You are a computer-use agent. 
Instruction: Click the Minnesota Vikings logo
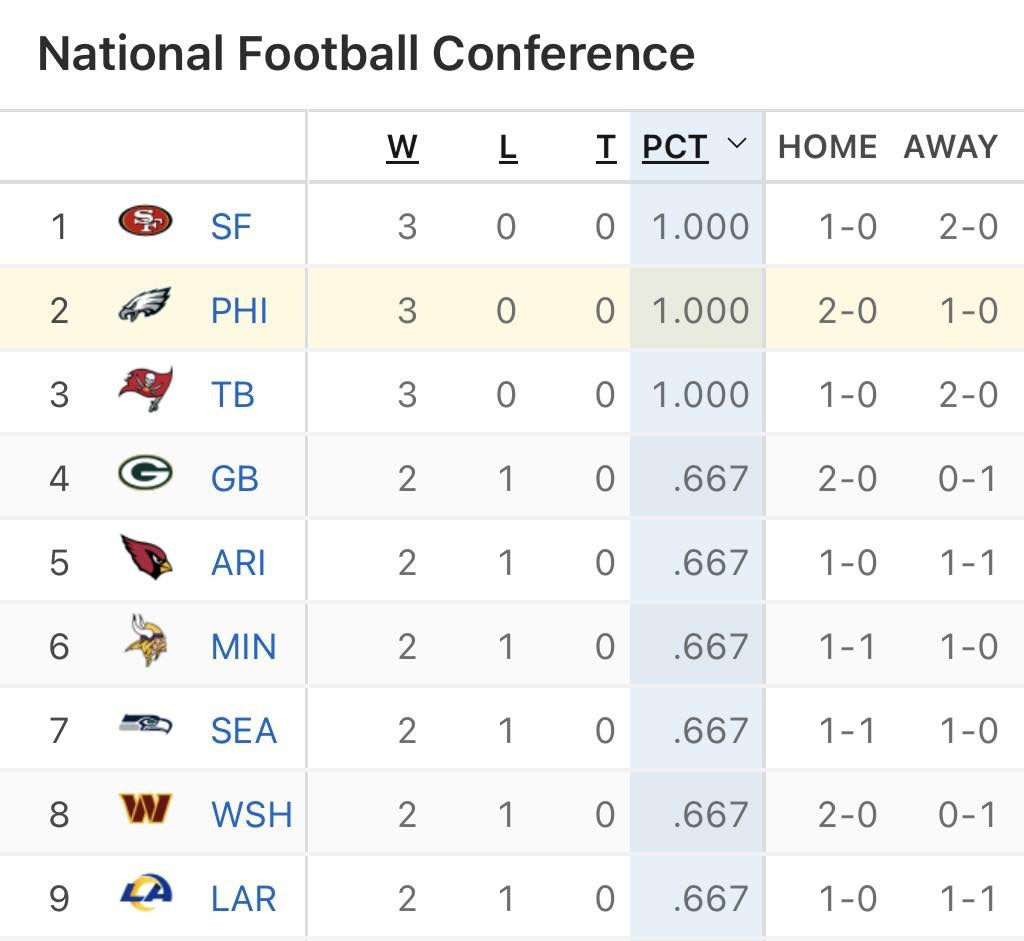point(146,641)
